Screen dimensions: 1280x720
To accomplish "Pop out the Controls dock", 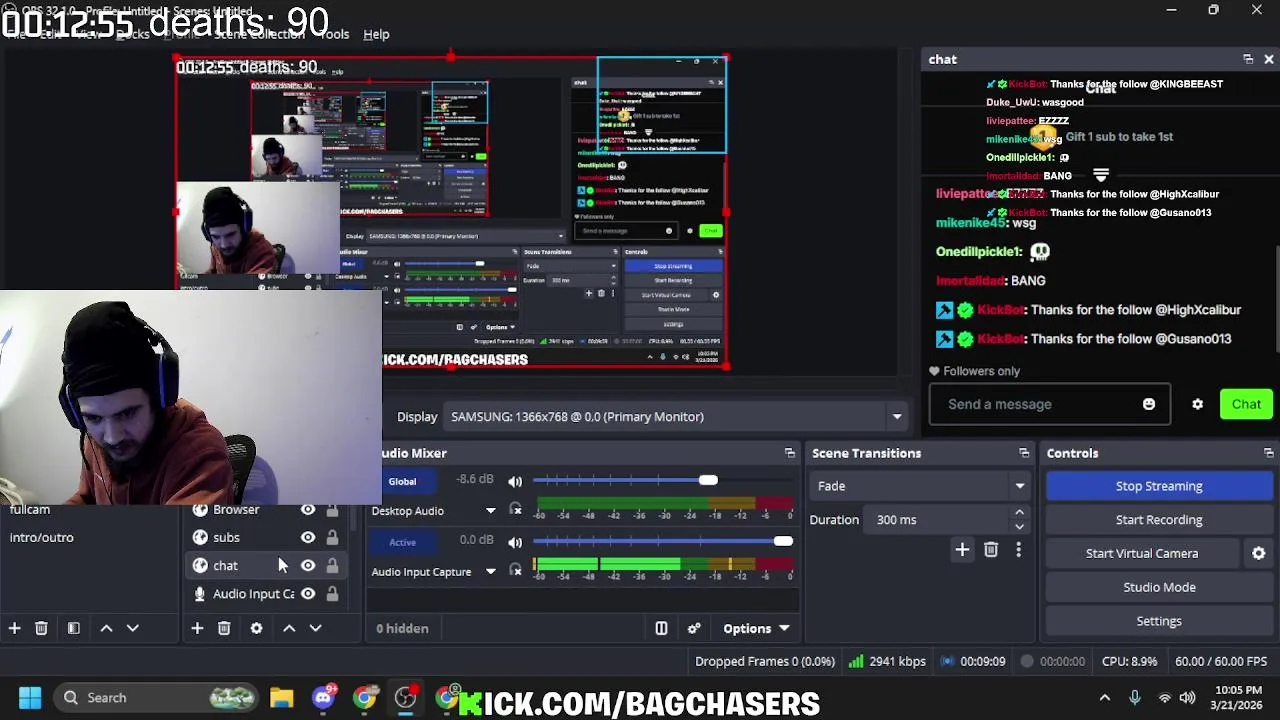I will 1269,453.
